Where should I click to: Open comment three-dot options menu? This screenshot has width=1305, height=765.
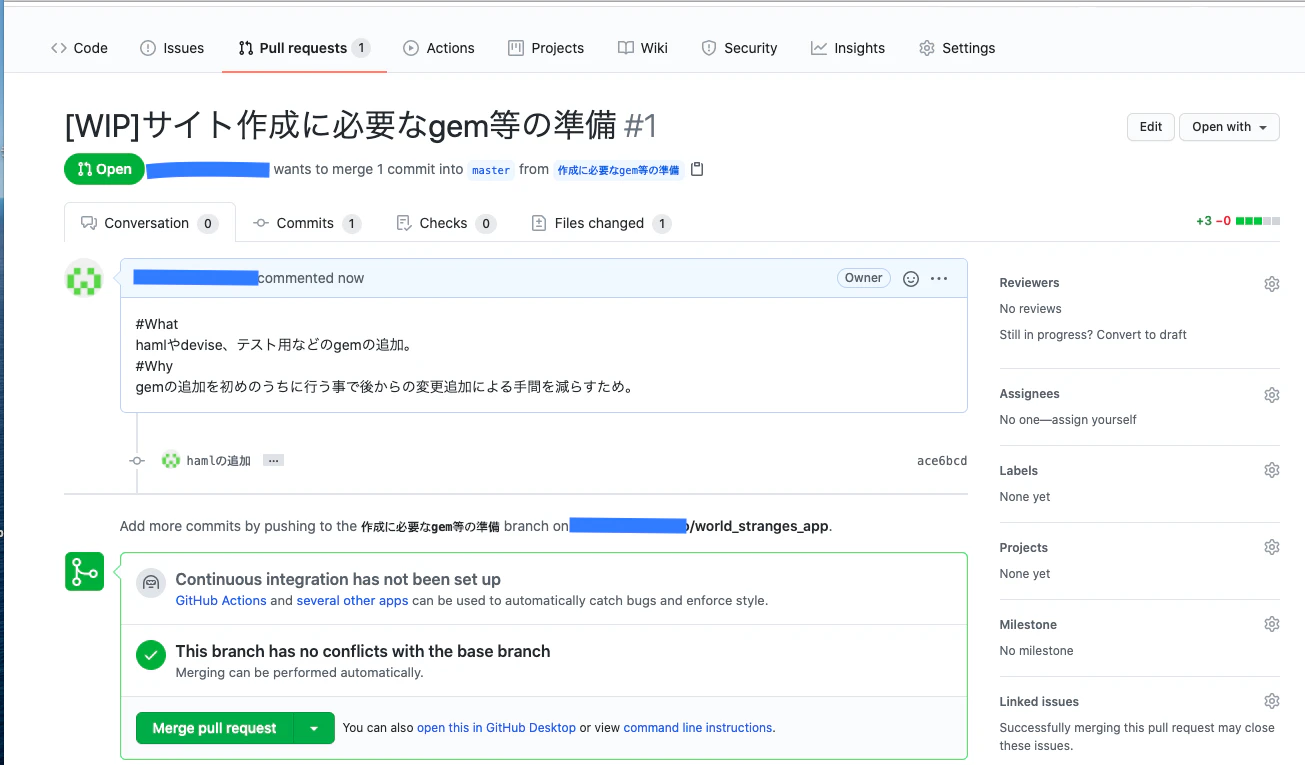point(939,278)
